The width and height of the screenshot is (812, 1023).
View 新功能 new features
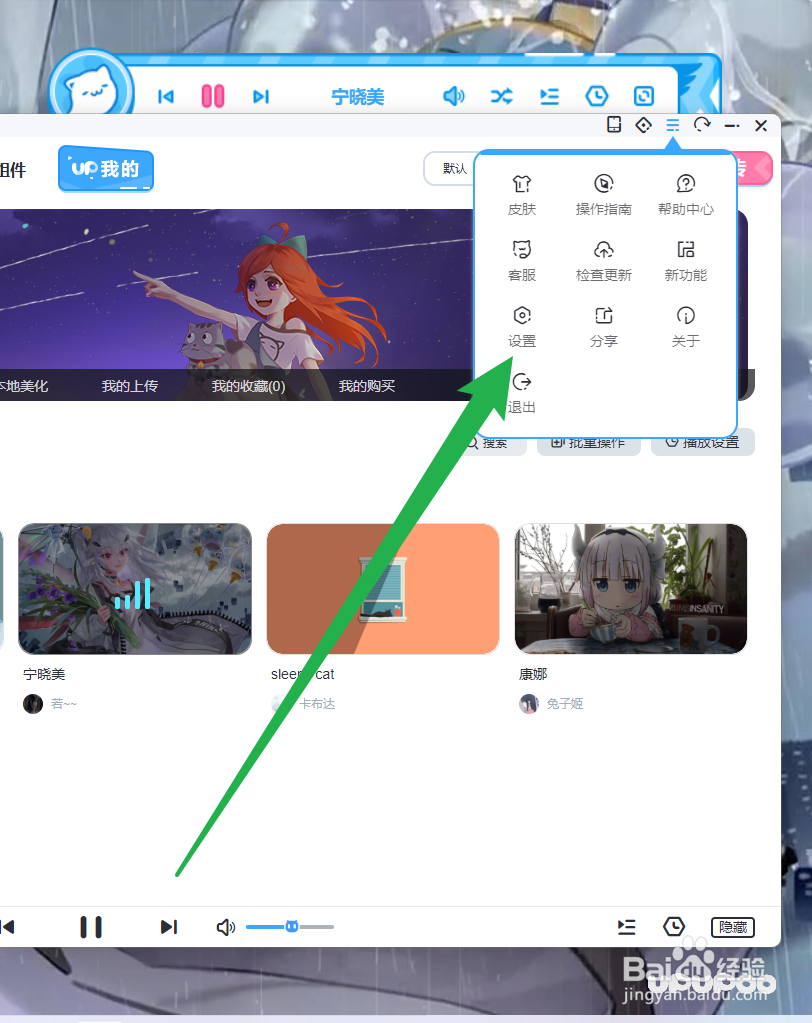[685, 260]
